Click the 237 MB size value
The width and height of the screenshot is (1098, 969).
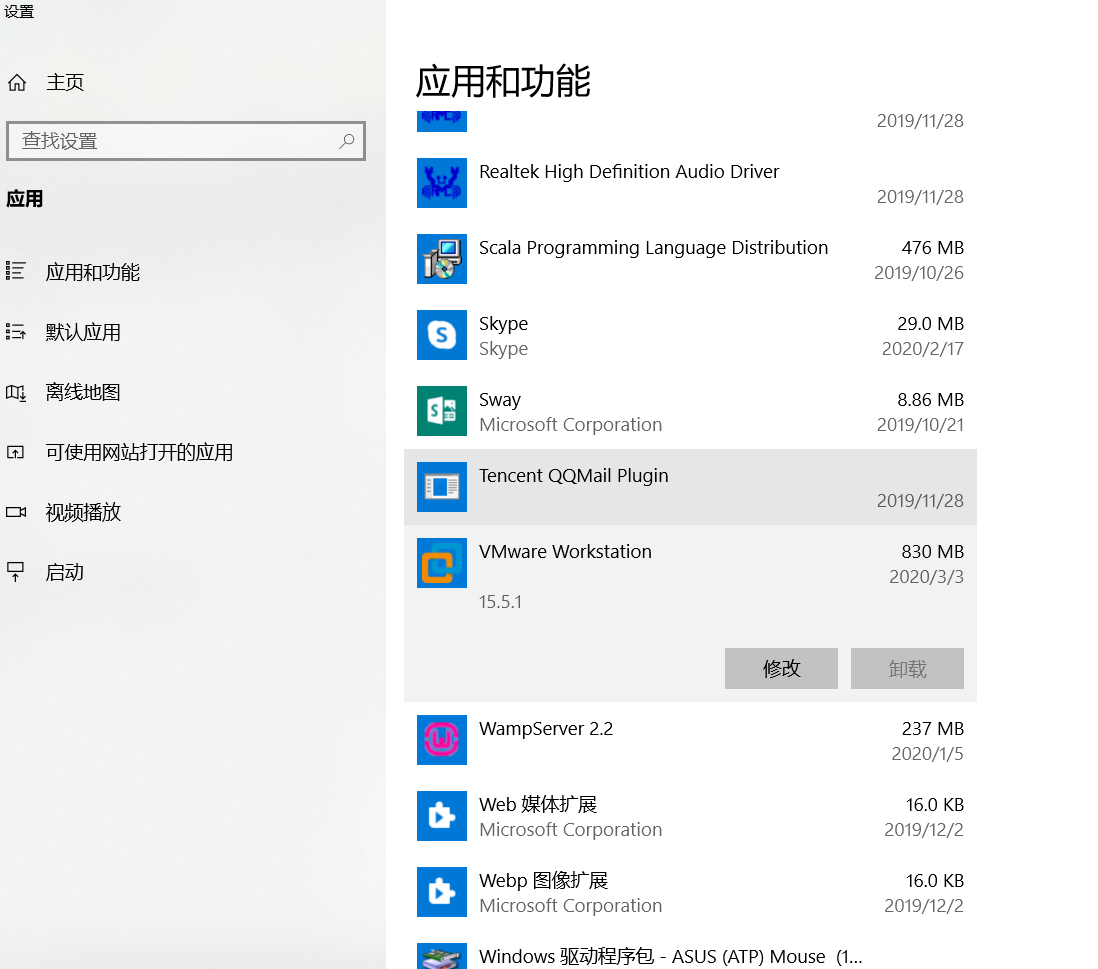pyautogui.click(x=933, y=729)
